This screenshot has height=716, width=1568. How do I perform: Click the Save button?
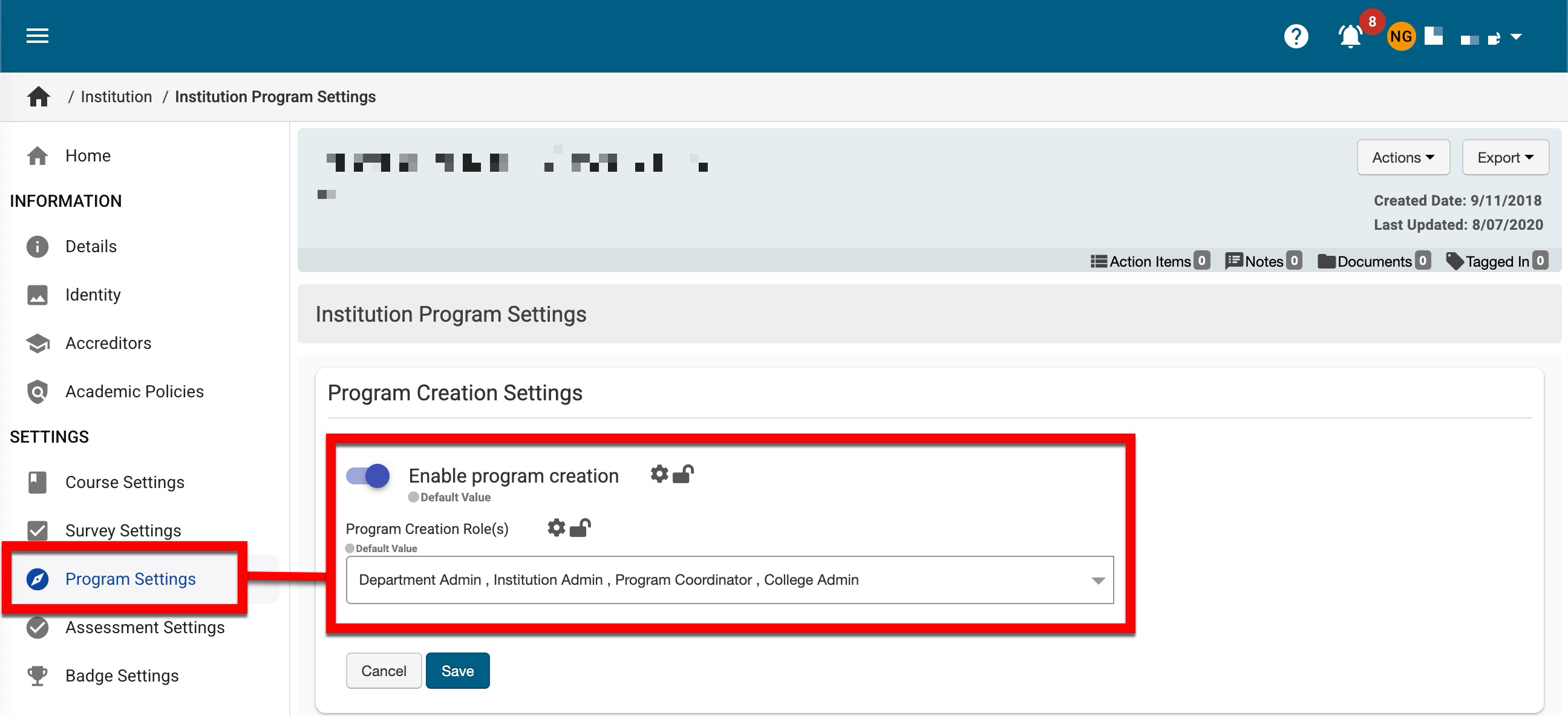[457, 671]
